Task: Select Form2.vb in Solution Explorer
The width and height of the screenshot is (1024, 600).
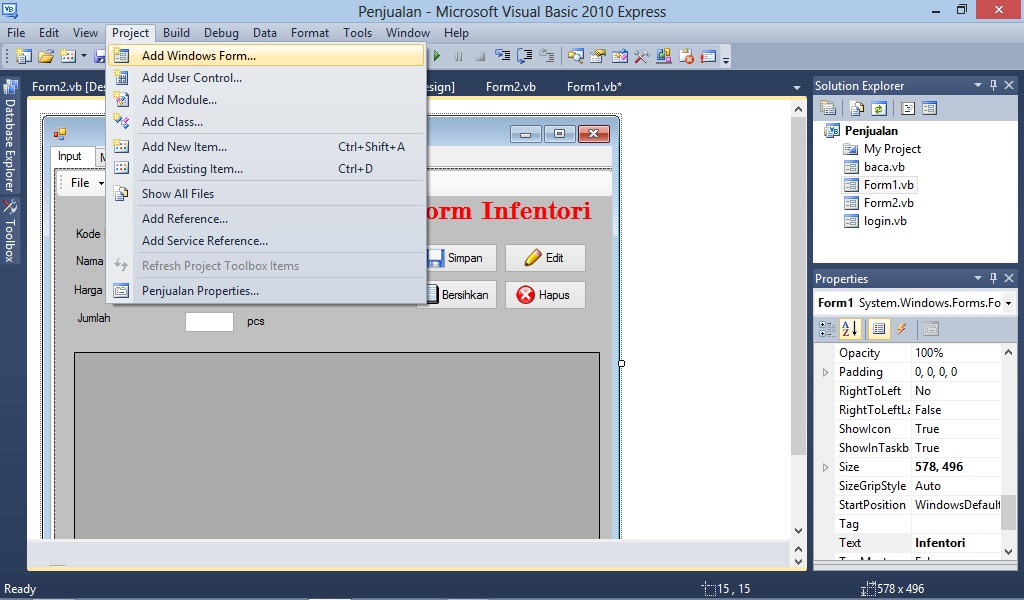Action: point(888,203)
